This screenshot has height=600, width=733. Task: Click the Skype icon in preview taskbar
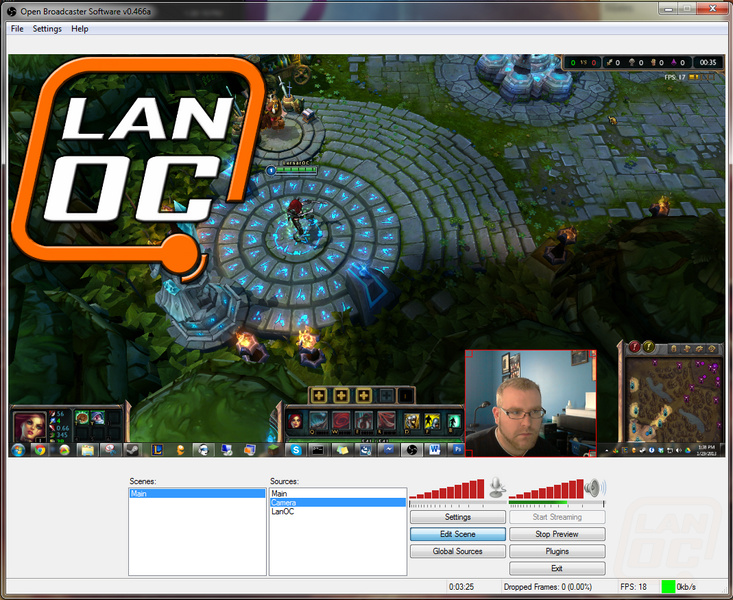pos(296,450)
